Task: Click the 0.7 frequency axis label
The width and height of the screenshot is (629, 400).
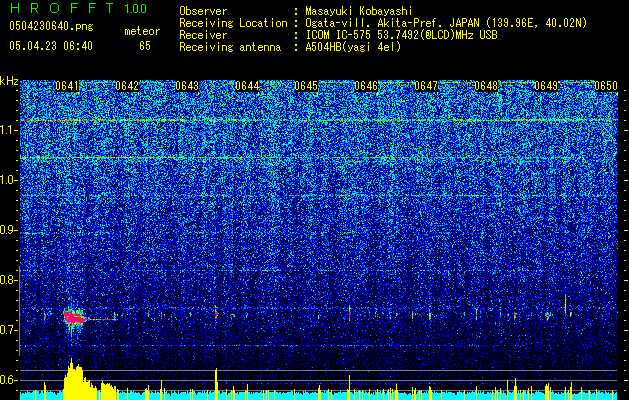Action: (8, 330)
